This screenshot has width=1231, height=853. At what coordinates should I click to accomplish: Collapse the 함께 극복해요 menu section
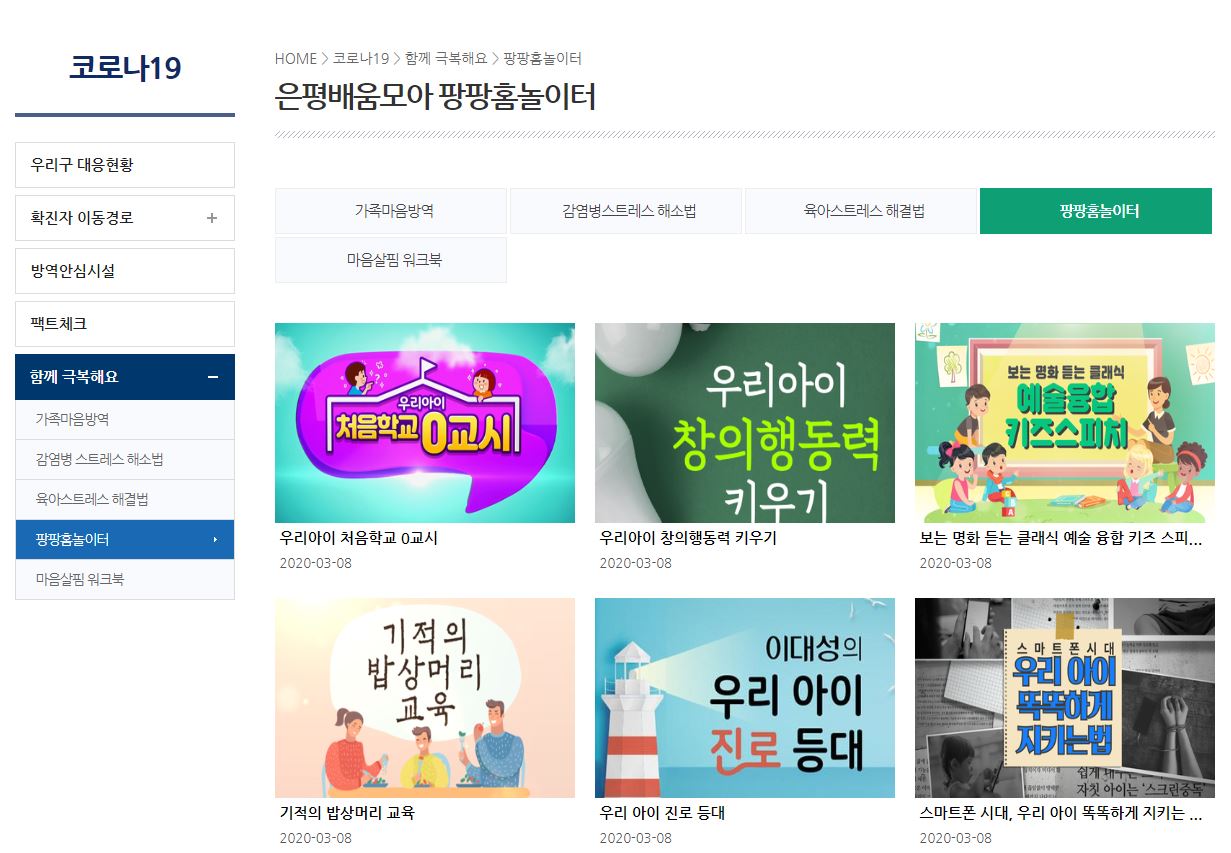212,377
